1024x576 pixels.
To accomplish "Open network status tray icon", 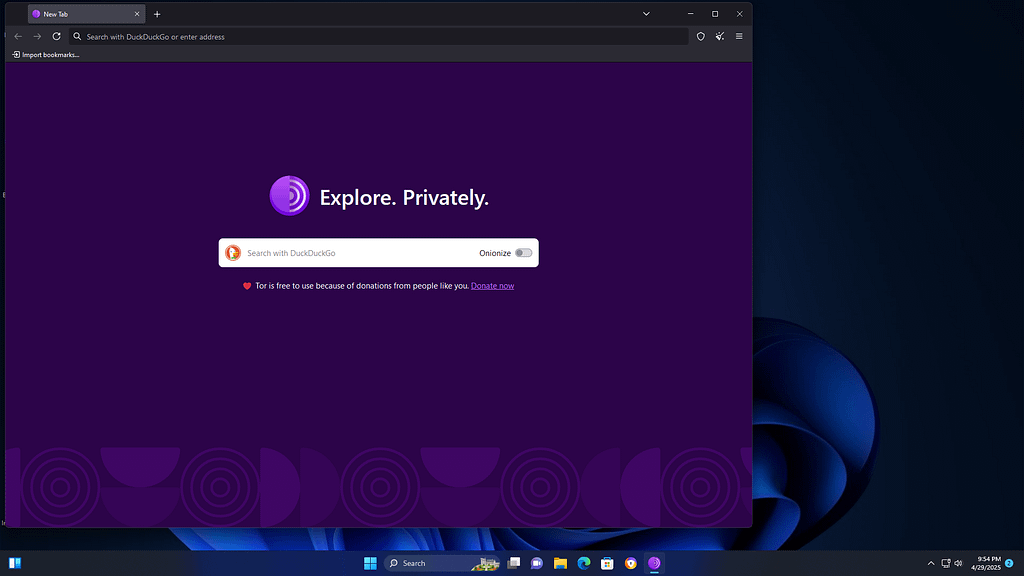I will click(946, 563).
